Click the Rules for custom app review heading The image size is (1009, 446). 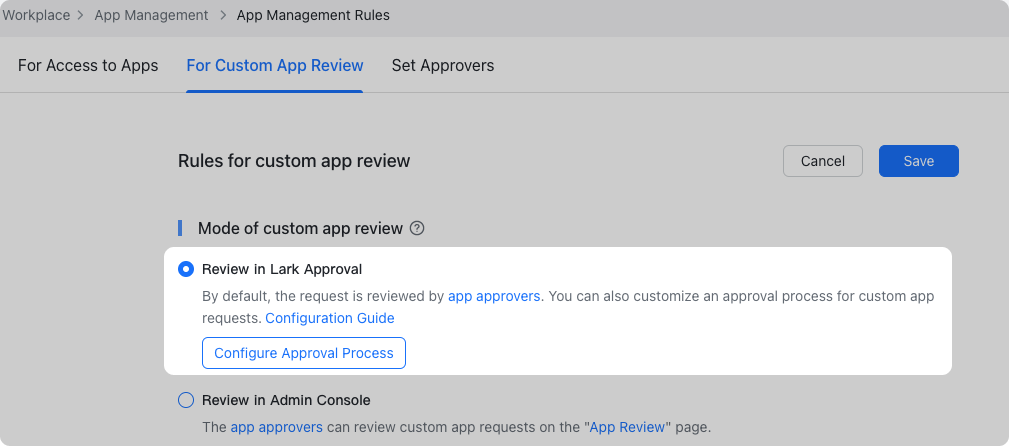[x=294, y=161]
